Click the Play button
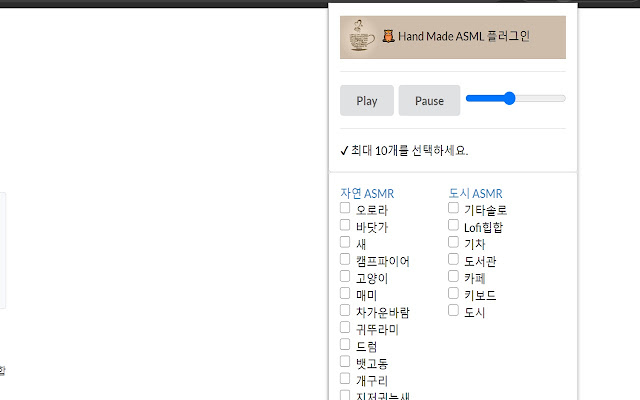Viewport: 640px width, 400px height. (x=367, y=100)
